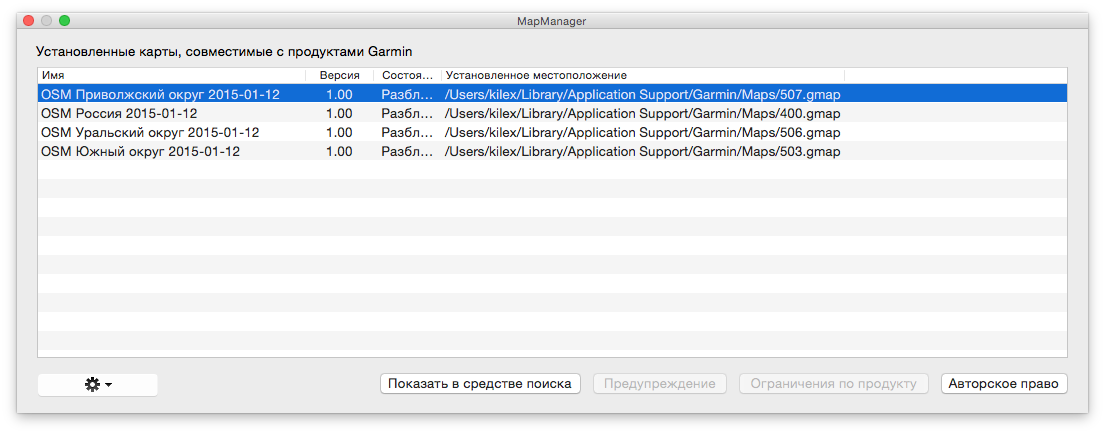Click the 'Ограничения по продукту' button
This screenshot has height=434, width=1105.
pyautogui.click(x=833, y=384)
